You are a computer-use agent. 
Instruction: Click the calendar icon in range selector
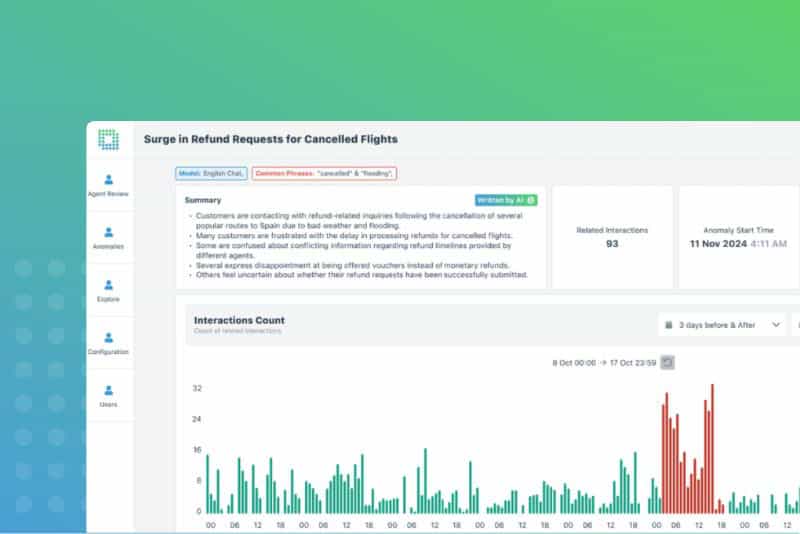tap(668, 325)
